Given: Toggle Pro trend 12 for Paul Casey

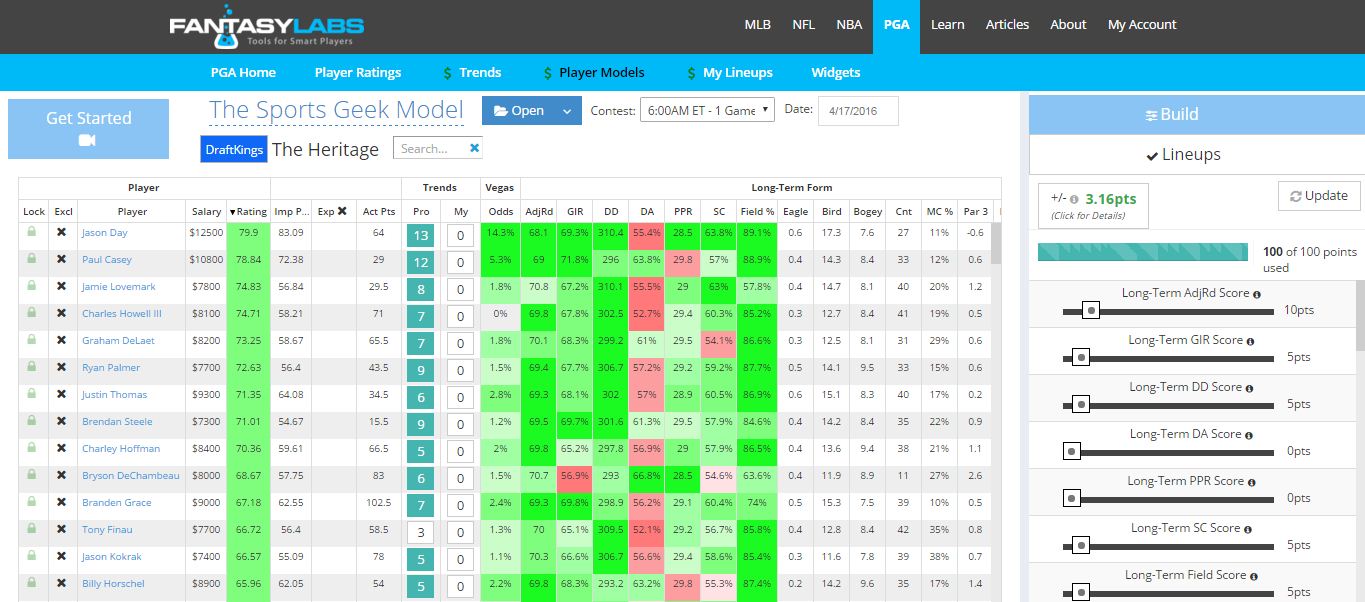Looking at the screenshot, I should click(421, 262).
